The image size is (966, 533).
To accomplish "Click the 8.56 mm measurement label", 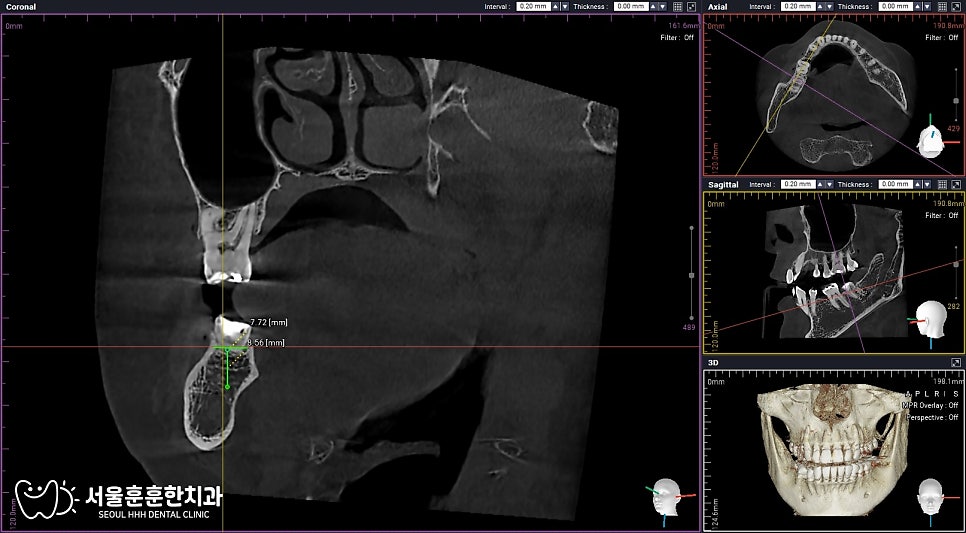I will click(x=257, y=343).
